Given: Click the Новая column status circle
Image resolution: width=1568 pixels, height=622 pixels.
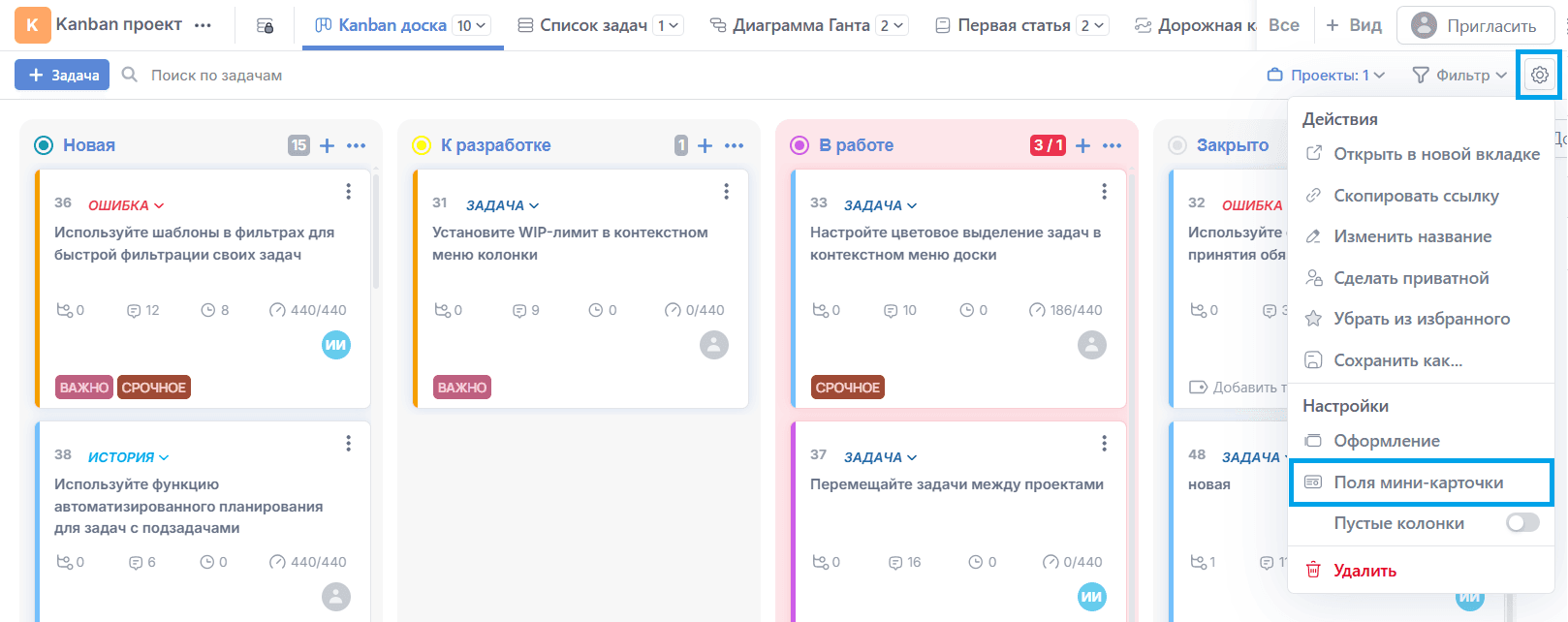Looking at the screenshot, I should (x=44, y=145).
